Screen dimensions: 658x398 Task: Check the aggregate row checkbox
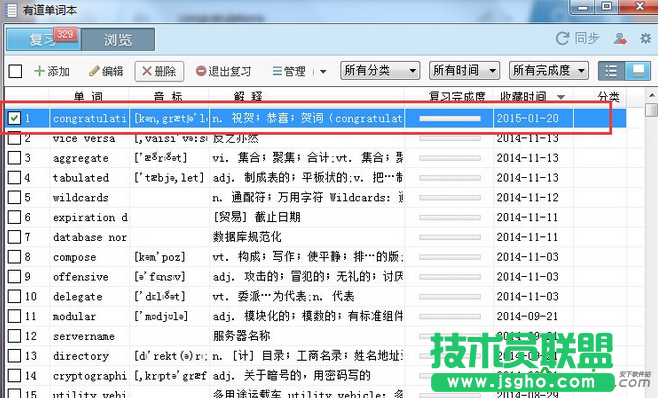pyautogui.click(x=14, y=158)
